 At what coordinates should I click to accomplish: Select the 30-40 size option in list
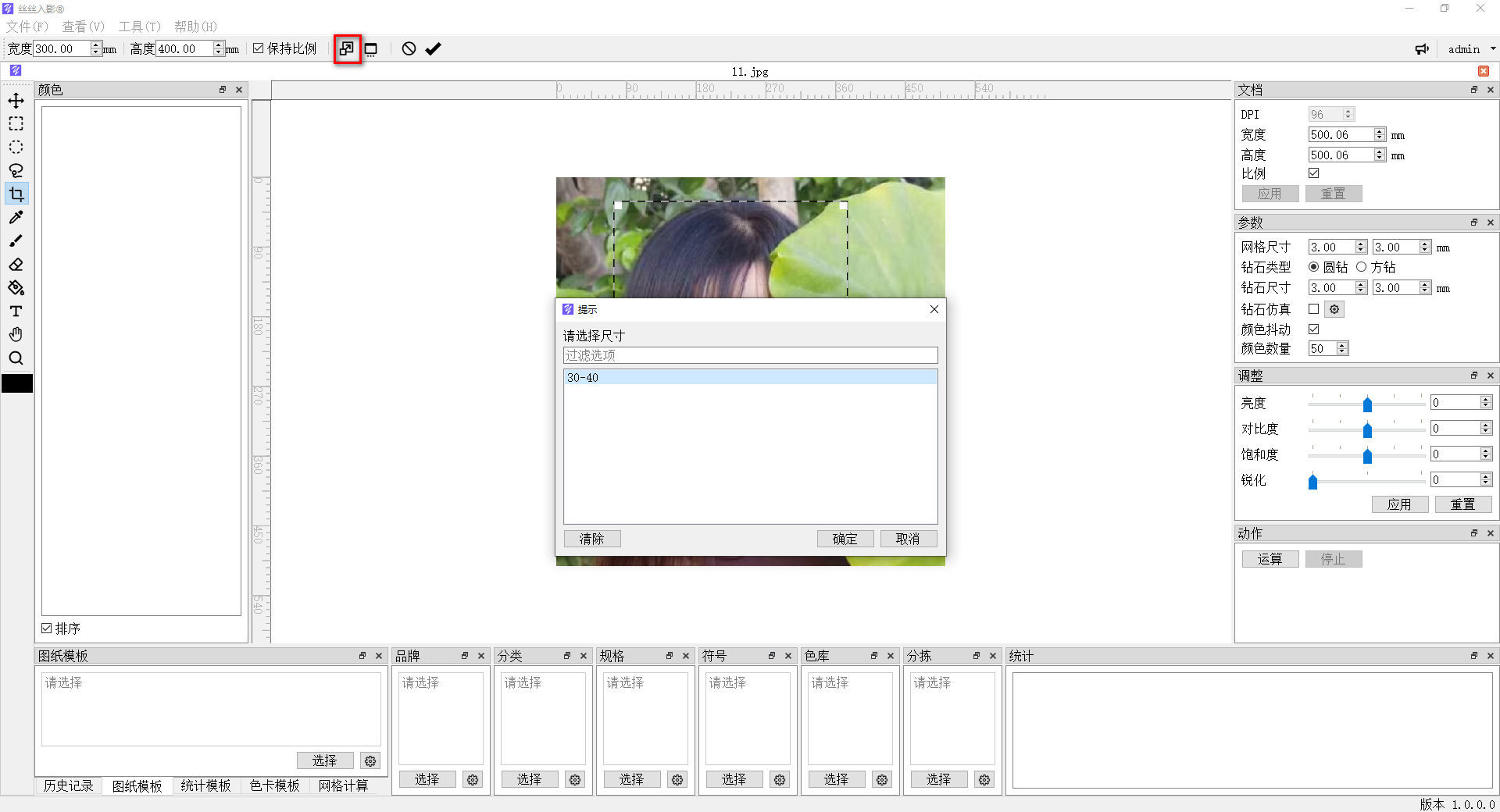(x=750, y=378)
